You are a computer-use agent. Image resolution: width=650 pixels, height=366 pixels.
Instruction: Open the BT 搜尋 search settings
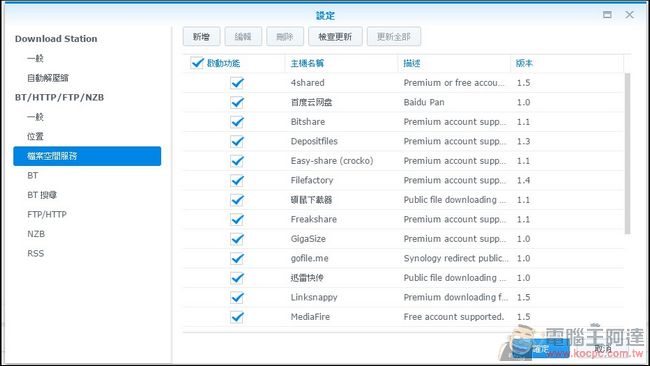point(42,195)
